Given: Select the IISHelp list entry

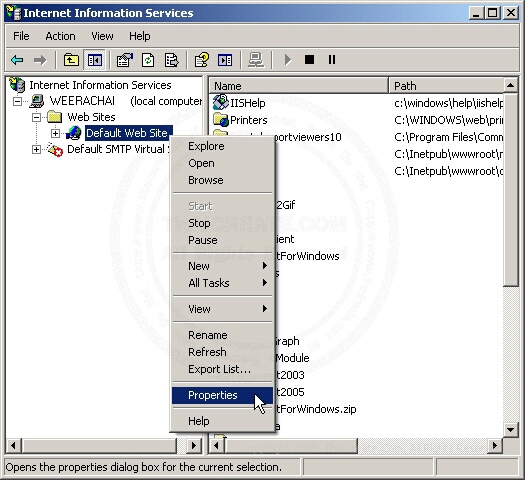Looking at the screenshot, I should [247, 103].
